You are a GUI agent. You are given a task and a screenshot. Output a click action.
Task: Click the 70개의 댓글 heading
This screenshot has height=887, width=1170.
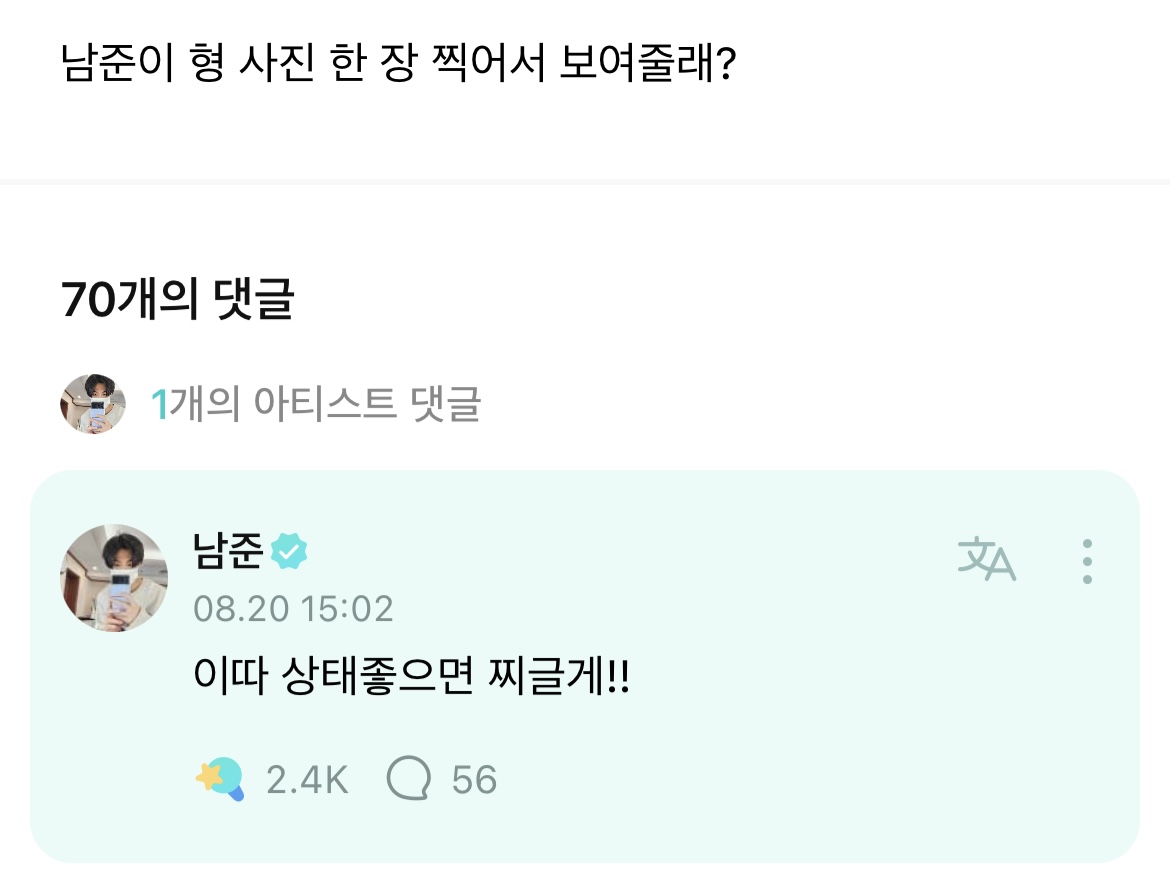(x=177, y=299)
